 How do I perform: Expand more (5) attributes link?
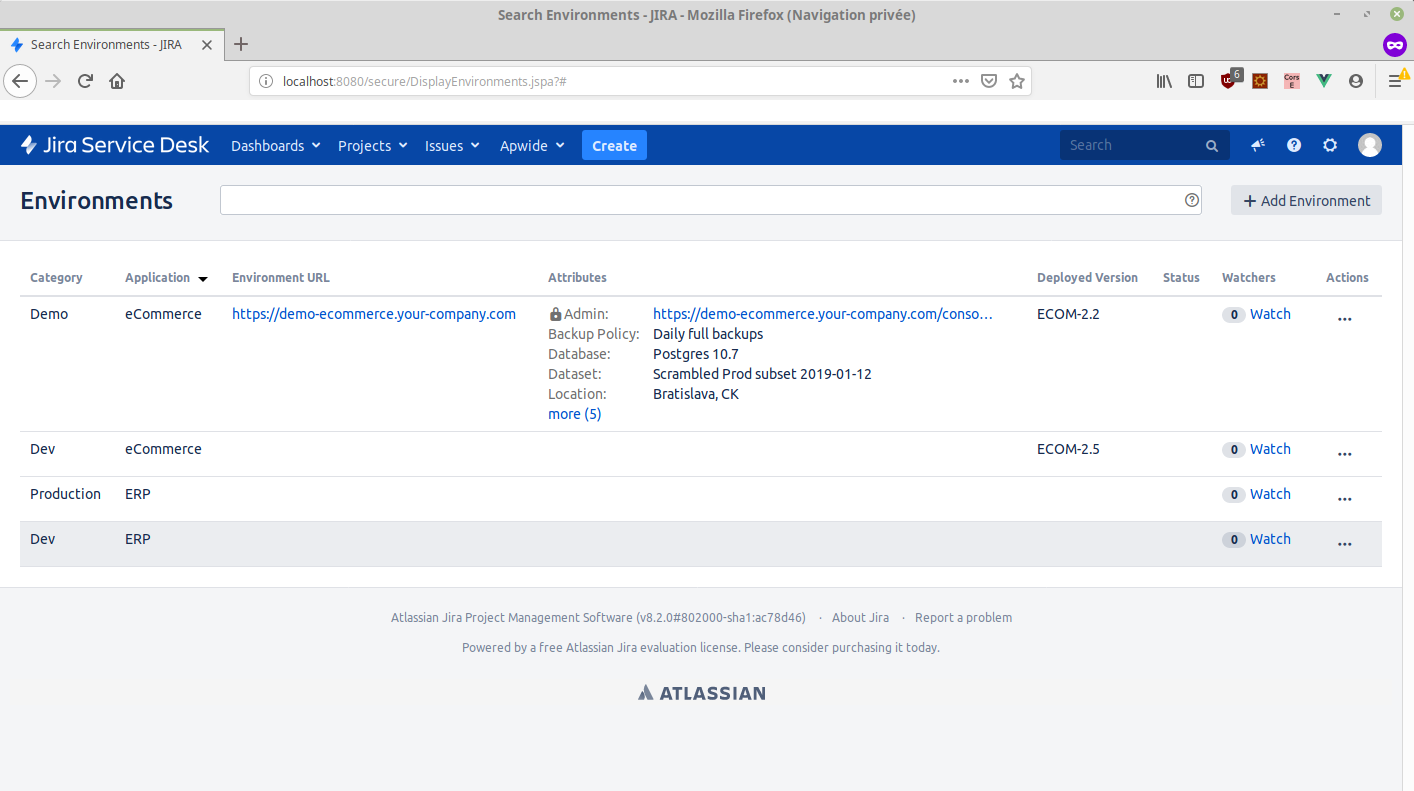[x=574, y=414]
